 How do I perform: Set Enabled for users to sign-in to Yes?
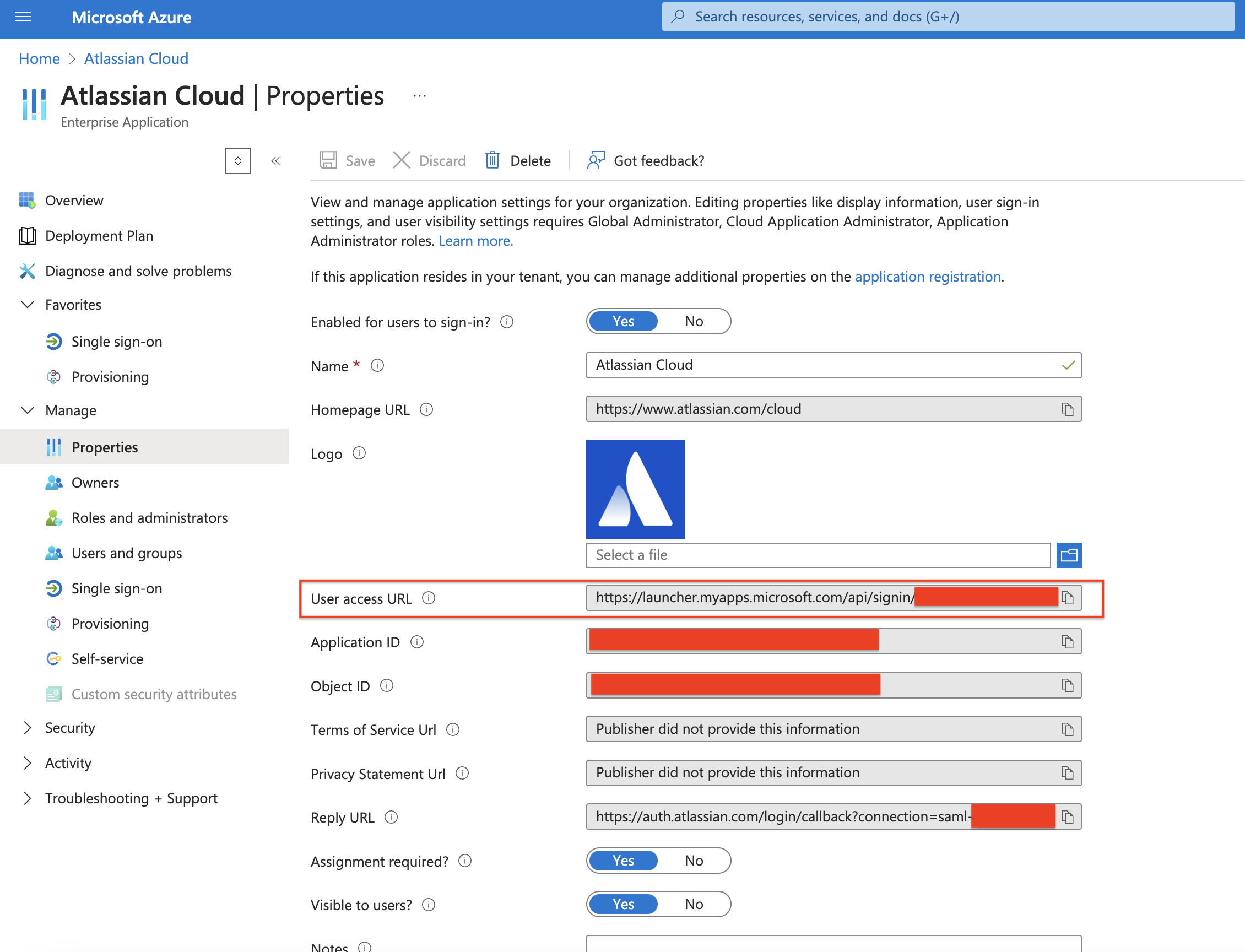click(x=624, y=321)
